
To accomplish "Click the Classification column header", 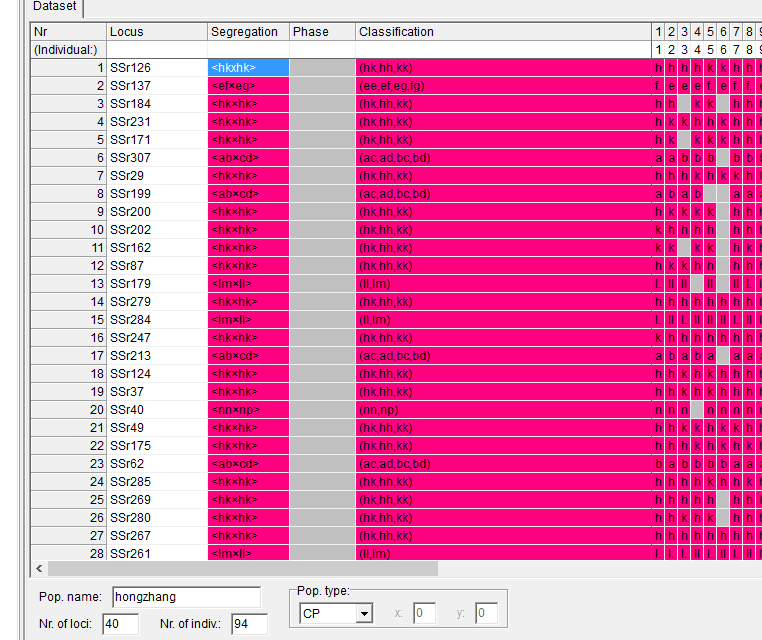I will point(503,32).
